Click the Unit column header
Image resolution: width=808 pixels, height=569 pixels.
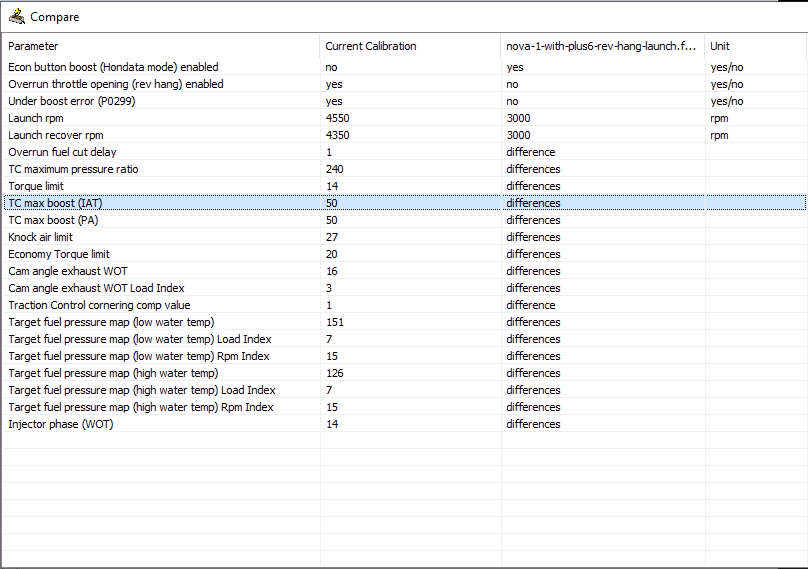click(755, 46)
